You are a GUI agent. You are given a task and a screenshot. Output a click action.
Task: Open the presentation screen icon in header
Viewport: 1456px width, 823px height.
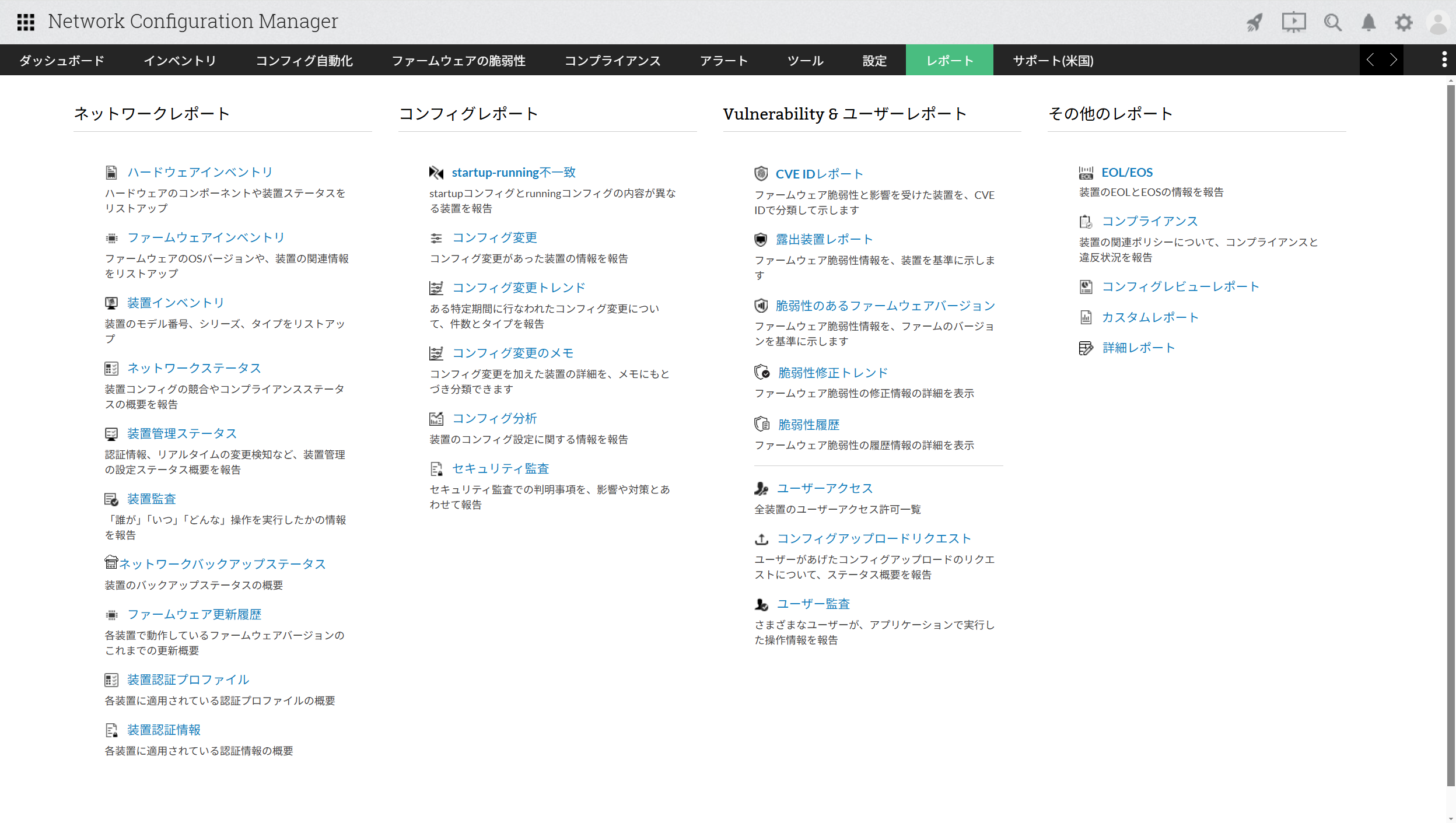pos(1293,22)
